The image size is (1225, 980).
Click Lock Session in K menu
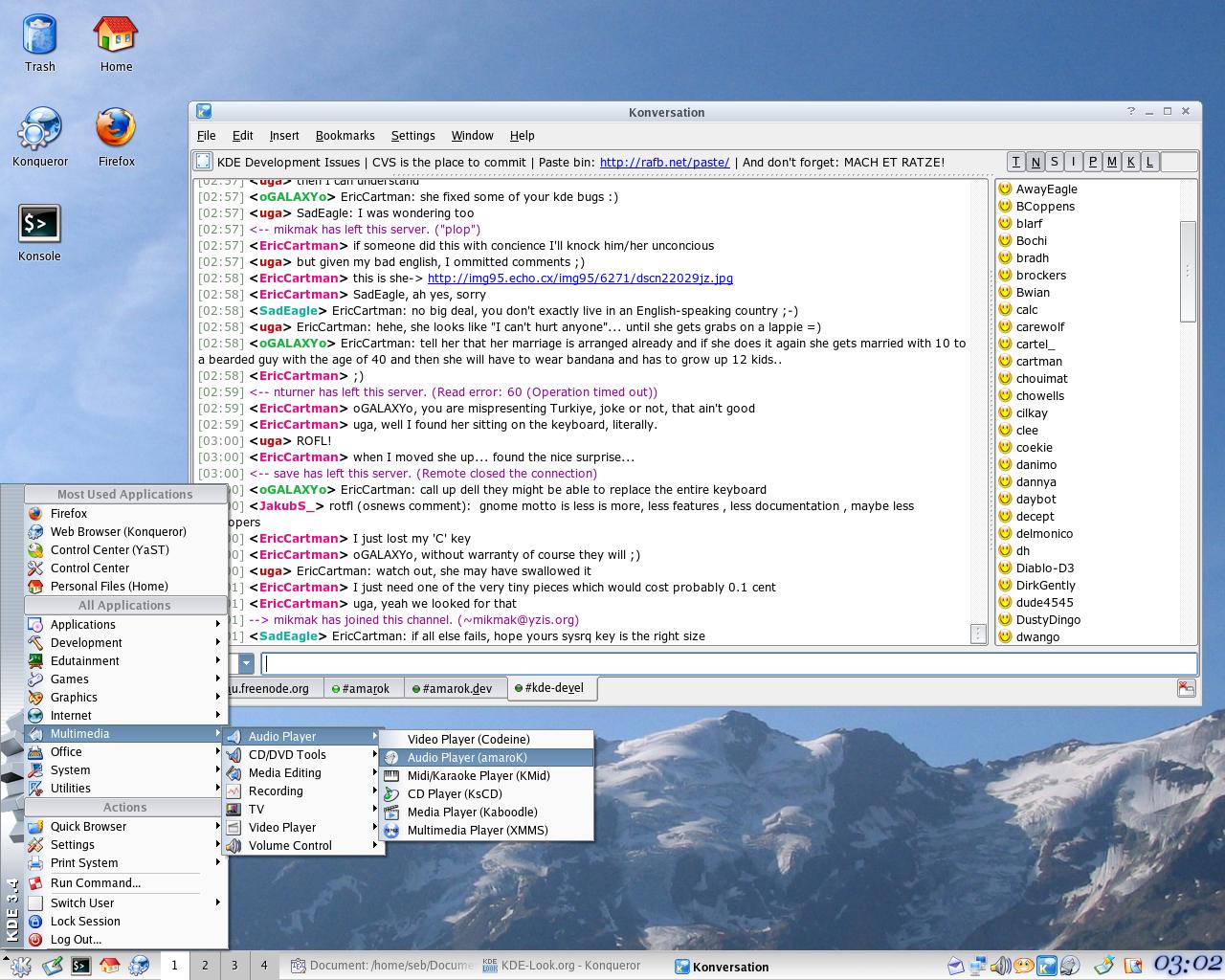(124, 921)
